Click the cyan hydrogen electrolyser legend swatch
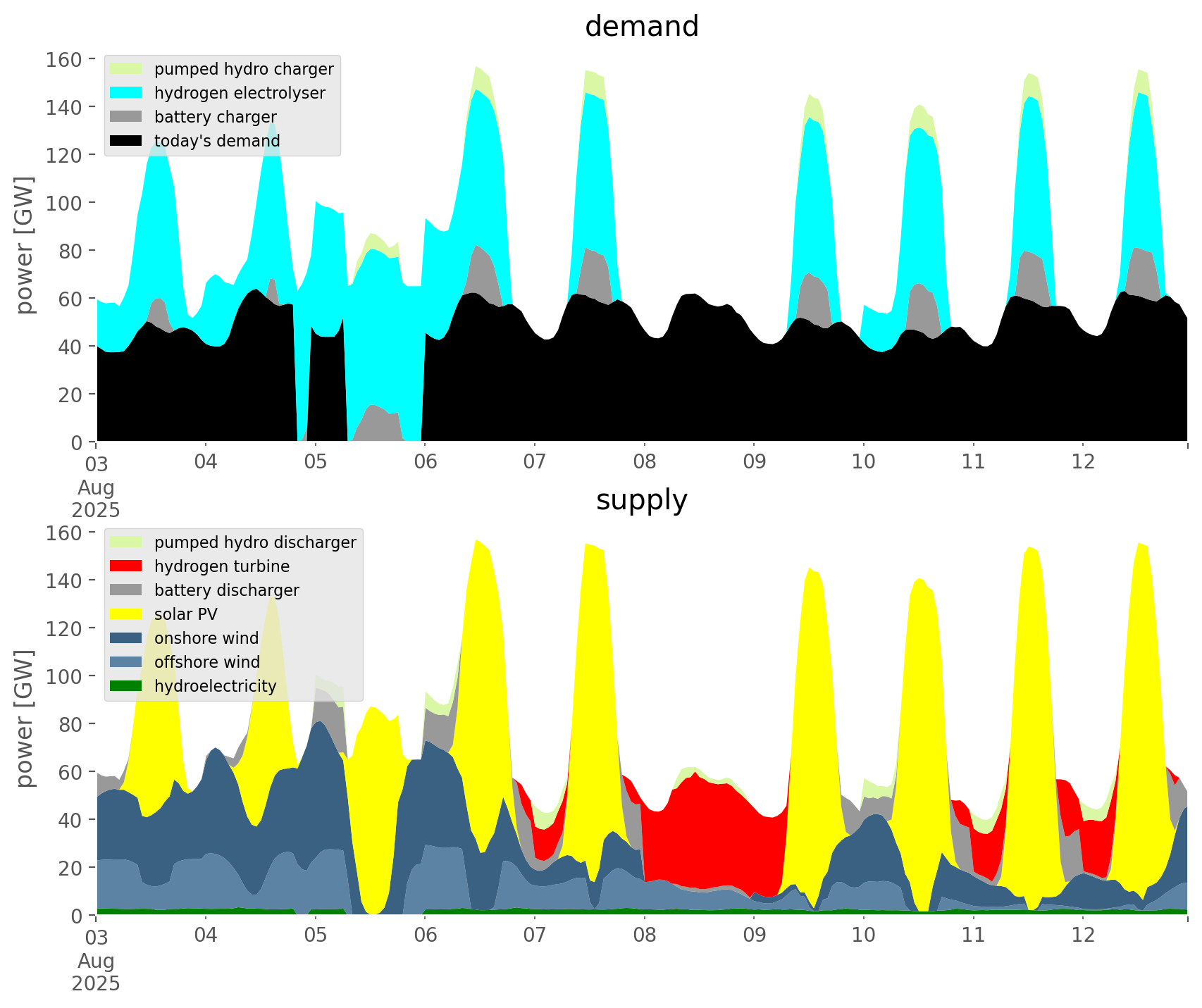1202x1008 pixels. click(126, 93)
